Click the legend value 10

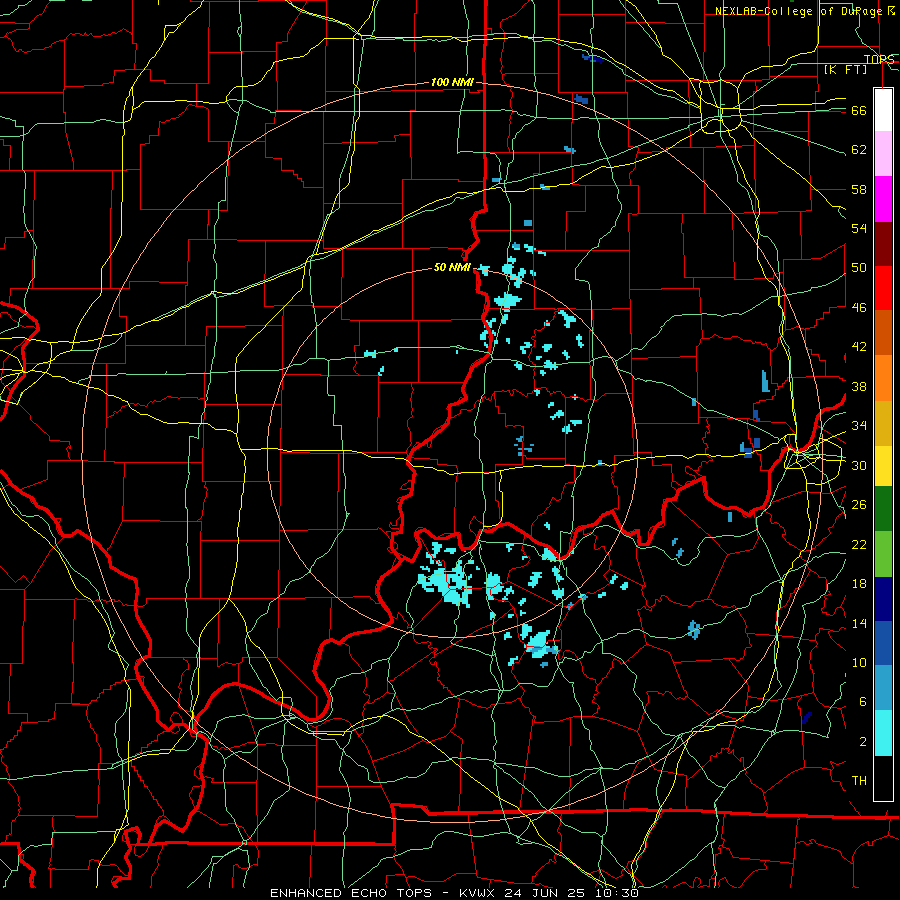tap(859, 663)
